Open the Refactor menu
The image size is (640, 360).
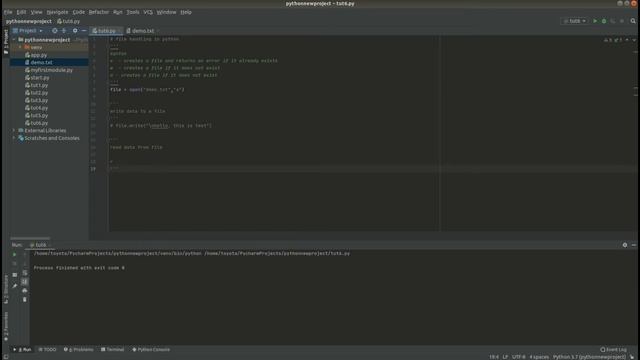pyautogui.click(x=99, y=12)
